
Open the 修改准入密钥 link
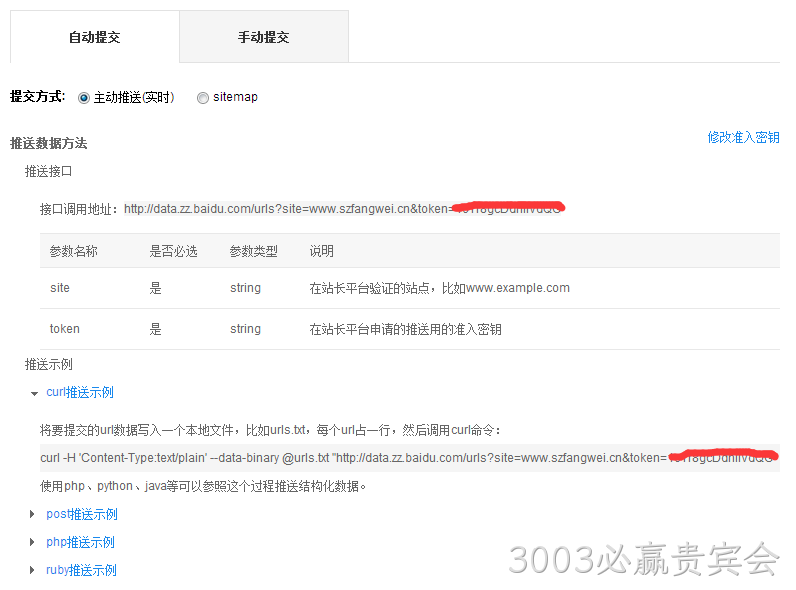743,137
